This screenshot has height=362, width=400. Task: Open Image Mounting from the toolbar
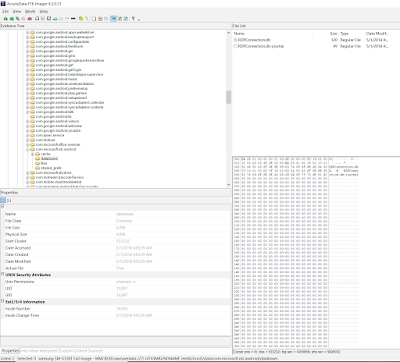18,19
